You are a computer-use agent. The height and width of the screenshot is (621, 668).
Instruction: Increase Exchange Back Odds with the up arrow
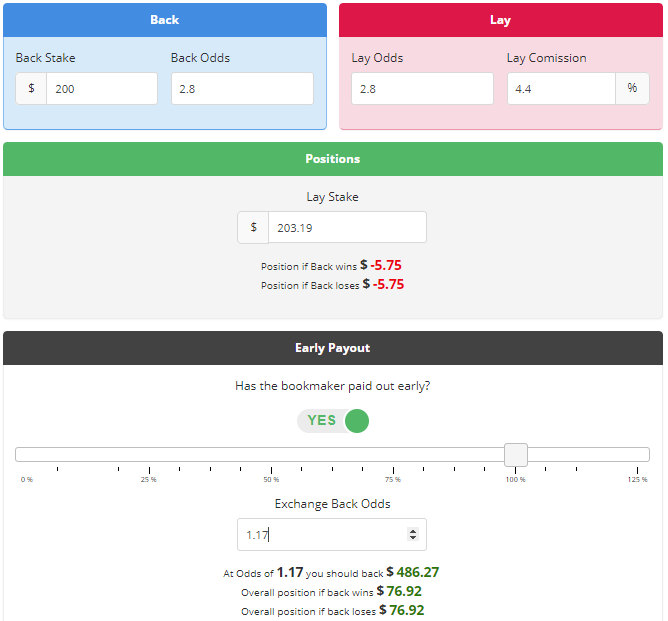pos(413,531)
